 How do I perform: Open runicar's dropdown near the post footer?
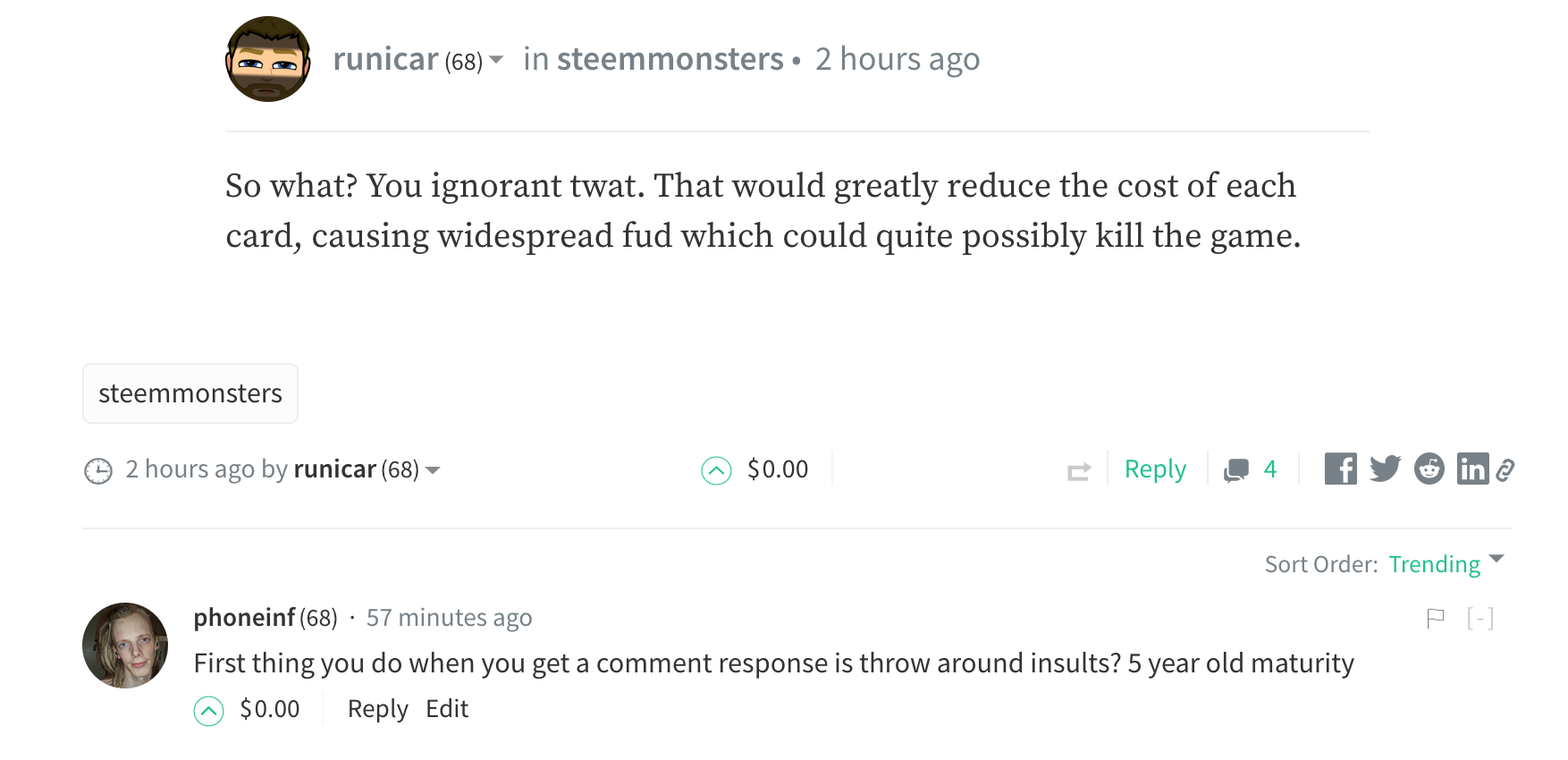pos(433,470)
